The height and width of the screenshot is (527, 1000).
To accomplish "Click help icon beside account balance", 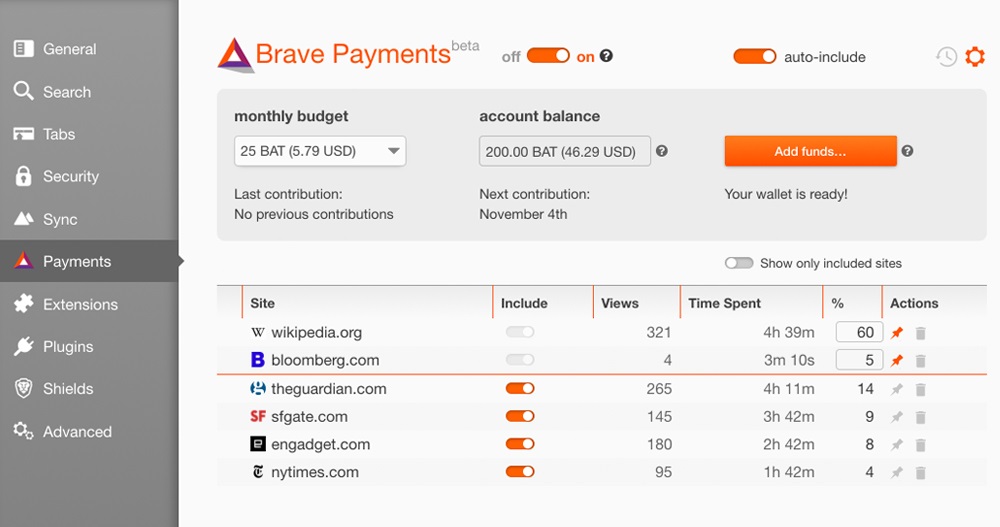I will pyautogui.click(x=662, y=151).
